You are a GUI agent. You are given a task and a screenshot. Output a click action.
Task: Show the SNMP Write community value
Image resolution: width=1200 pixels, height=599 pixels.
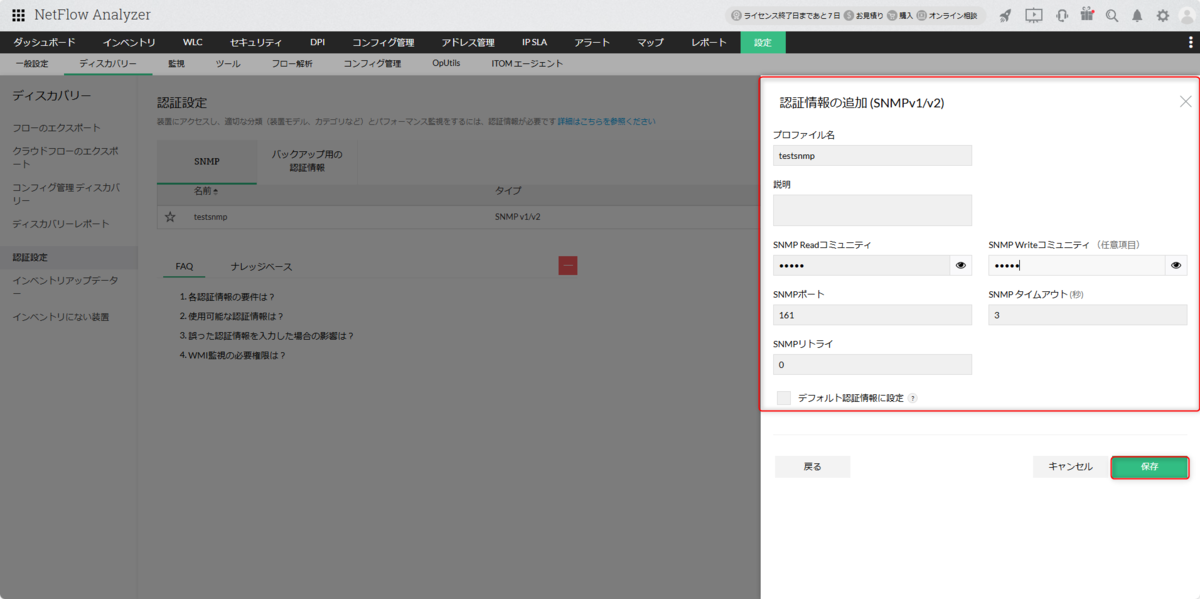[1176, 265]
